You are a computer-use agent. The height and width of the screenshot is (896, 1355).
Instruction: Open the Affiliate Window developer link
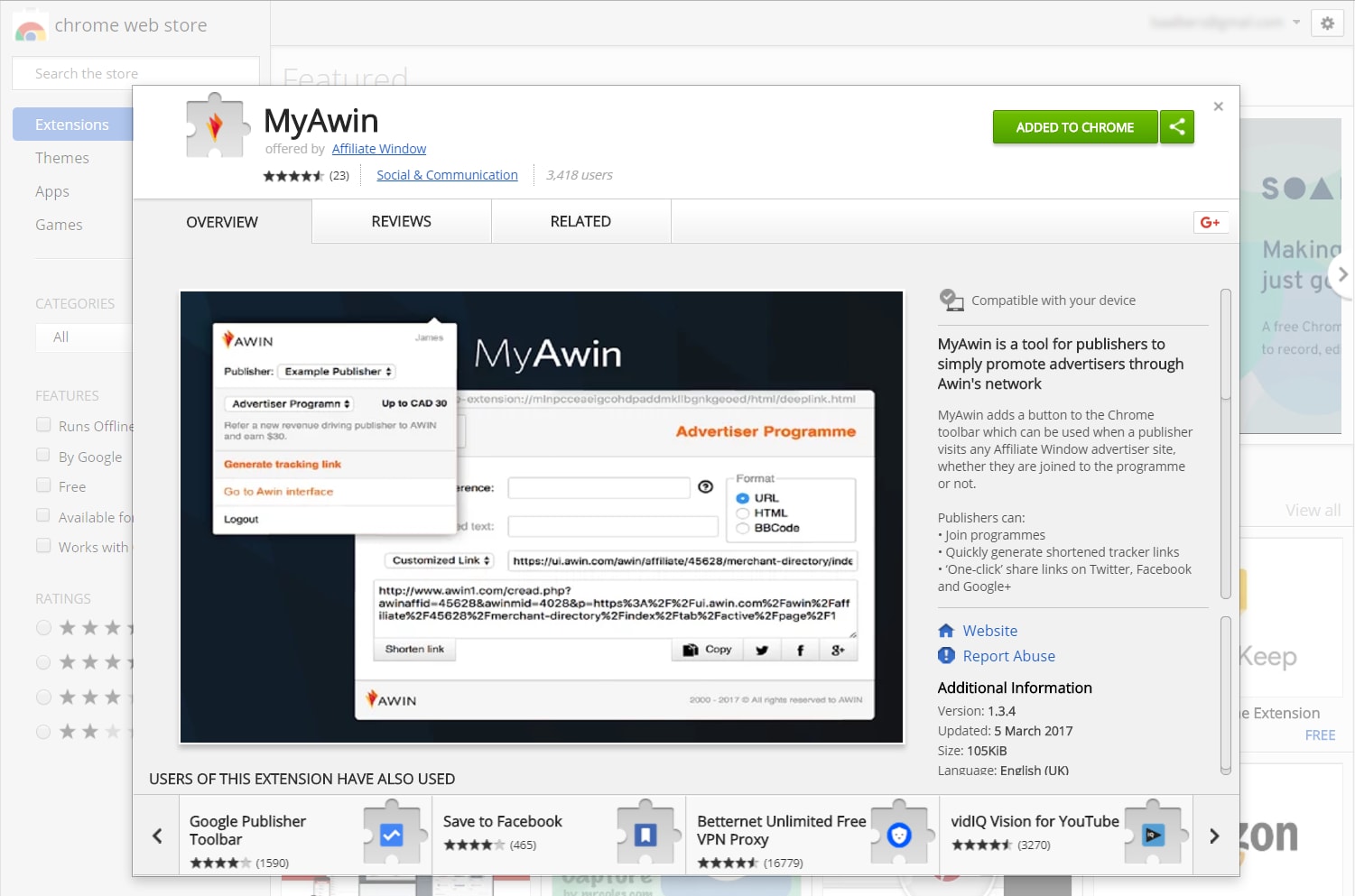tap(378, 149)
